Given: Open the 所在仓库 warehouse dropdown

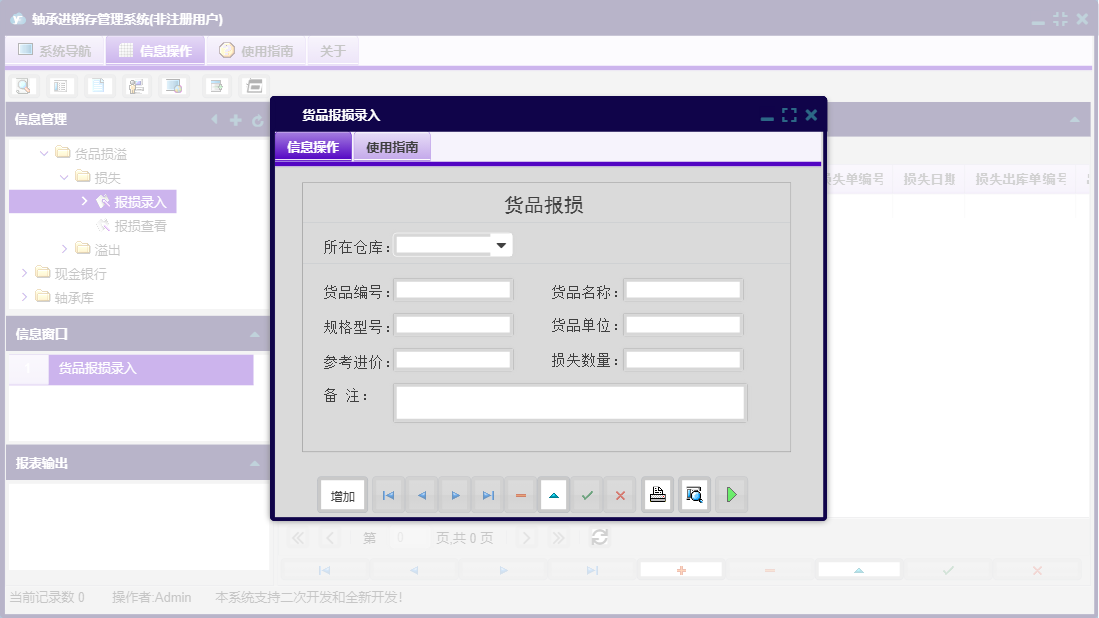Looking at the screenshot, I should pyautogui.click(x=501, y=244).
